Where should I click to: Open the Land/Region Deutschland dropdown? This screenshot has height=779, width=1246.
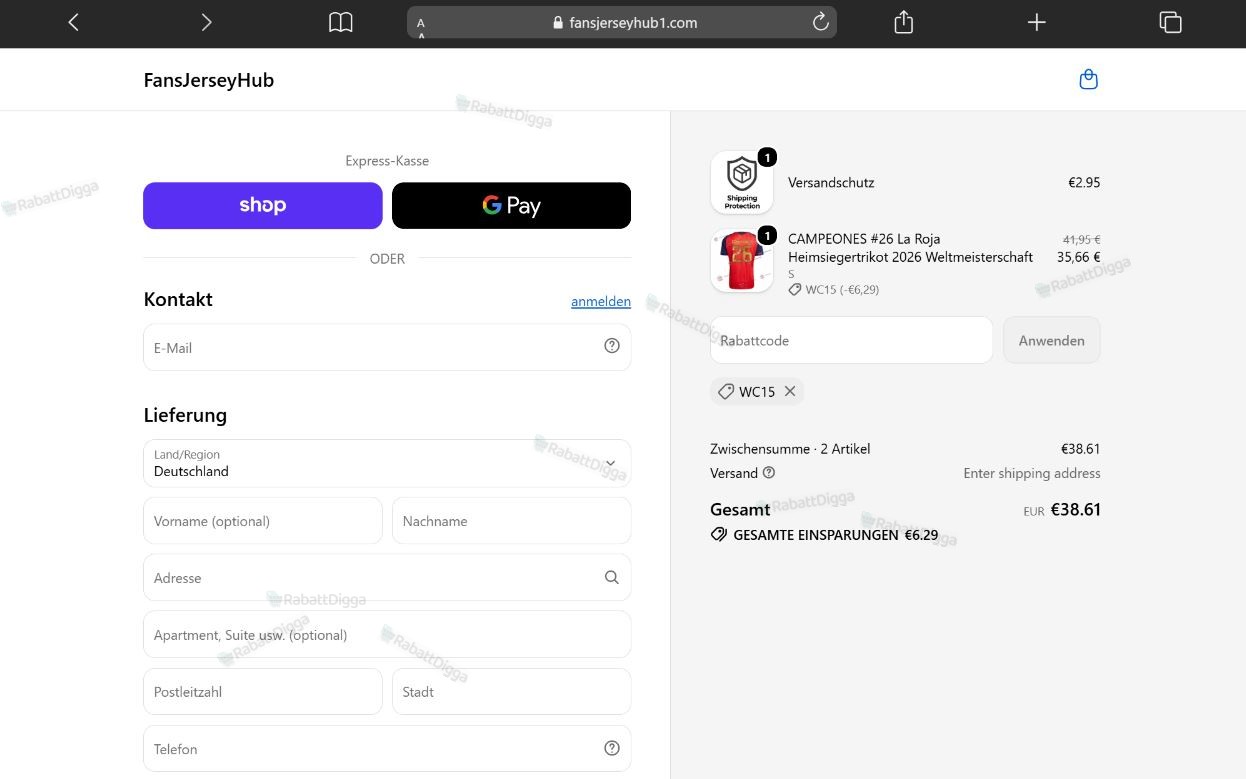(387, 463)
